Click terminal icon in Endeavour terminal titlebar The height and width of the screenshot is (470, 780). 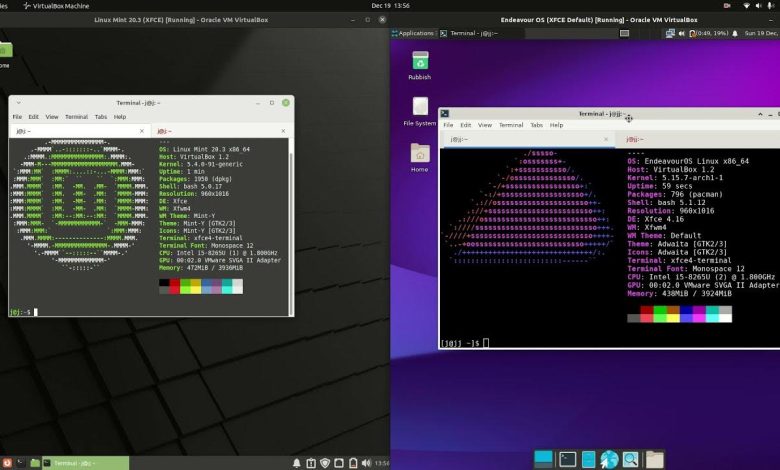[x=445, y=114]
